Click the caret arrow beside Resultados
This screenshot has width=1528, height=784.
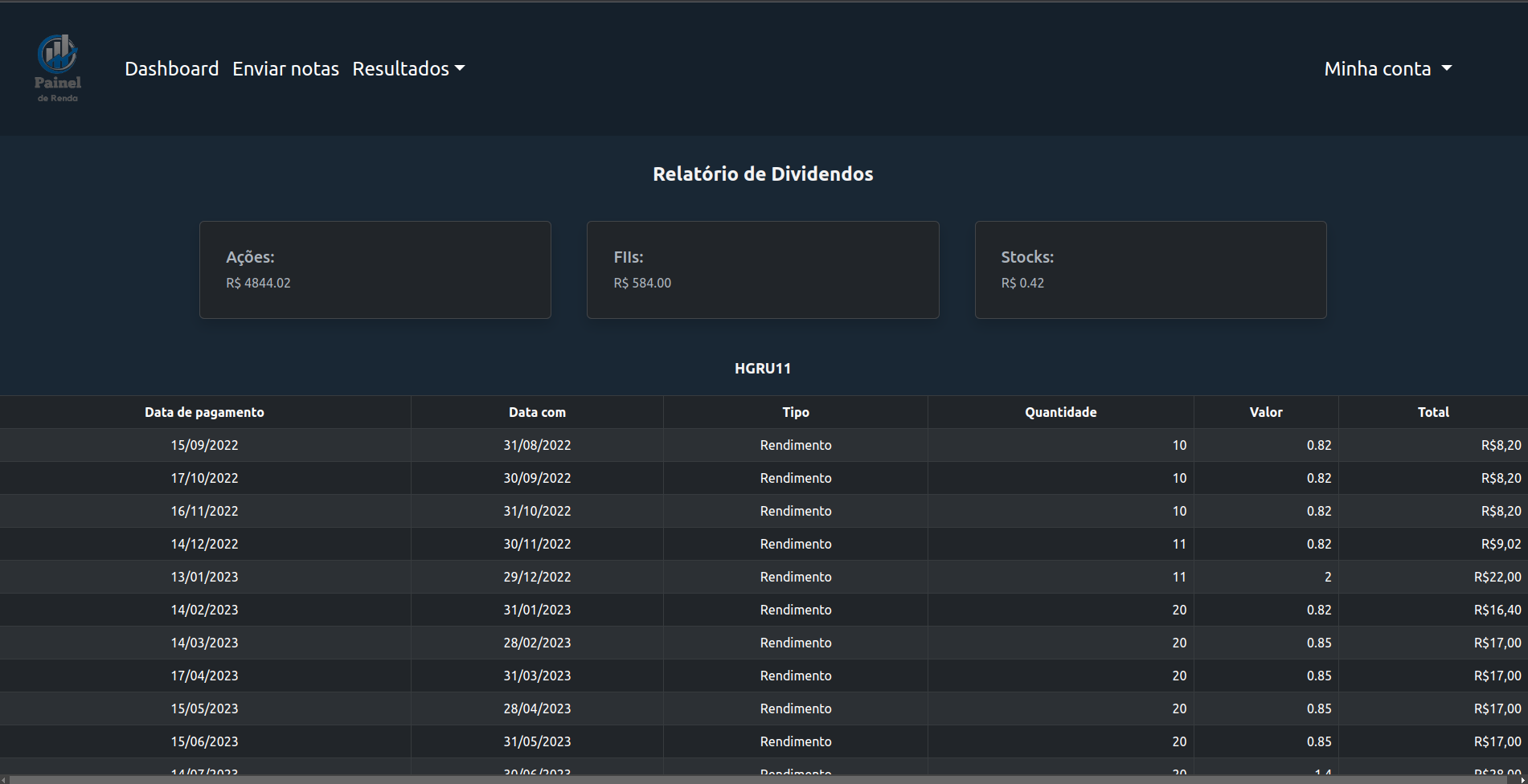(460, 68)
